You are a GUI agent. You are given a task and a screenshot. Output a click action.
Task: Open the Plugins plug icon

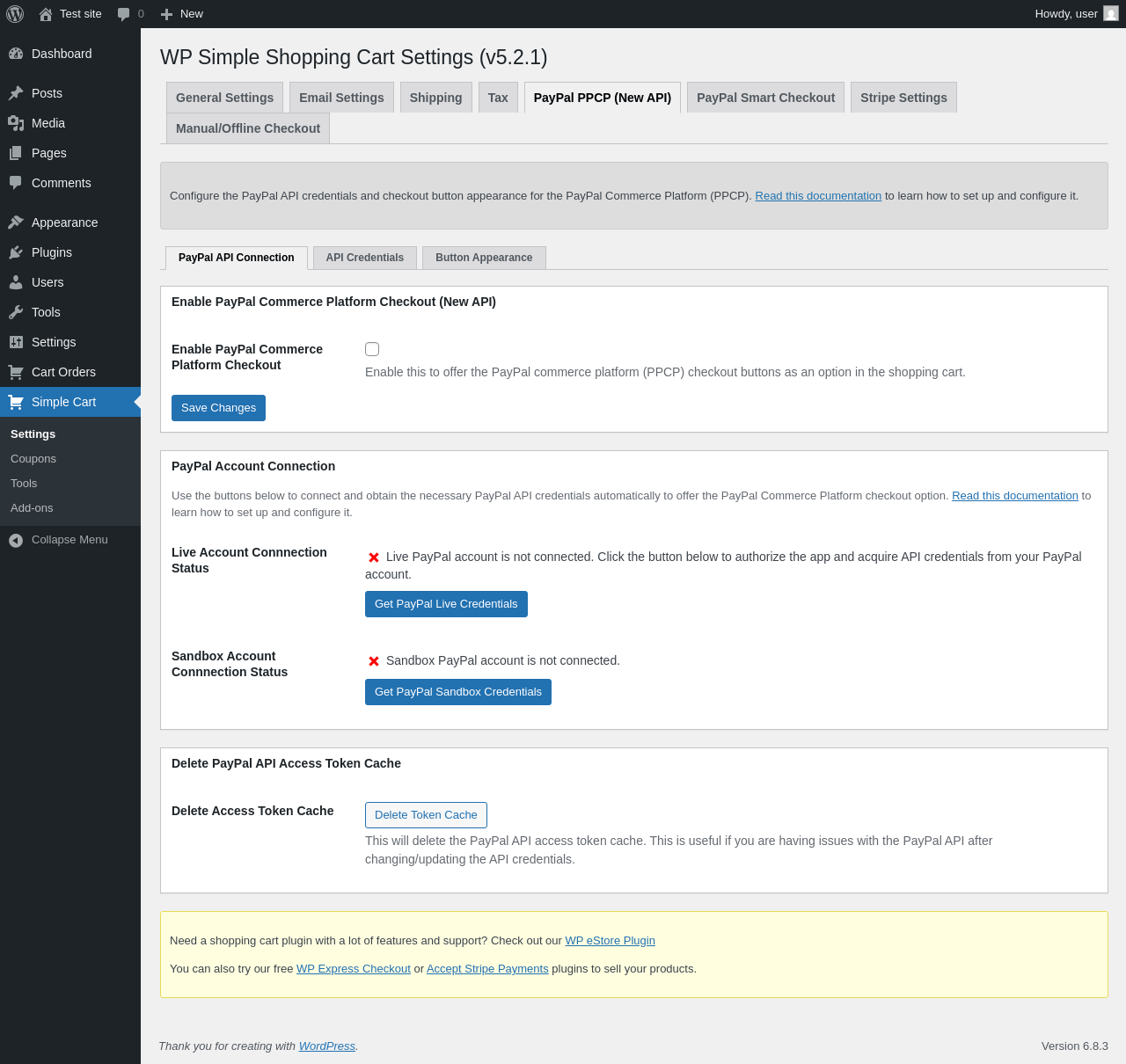coord(16,252)
